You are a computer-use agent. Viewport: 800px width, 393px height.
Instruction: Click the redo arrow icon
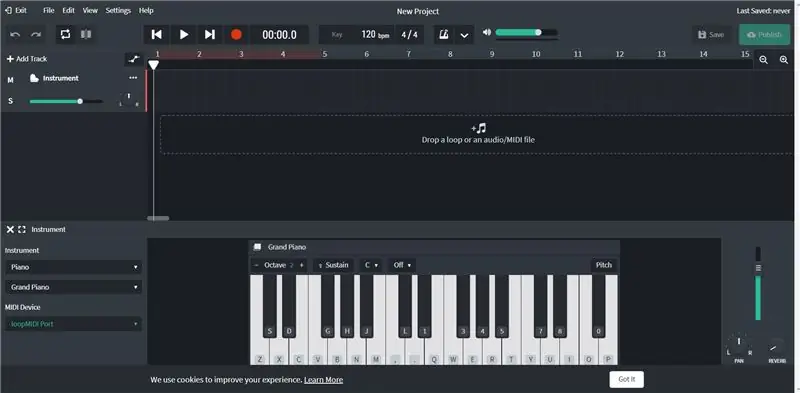tap(36, 35)
